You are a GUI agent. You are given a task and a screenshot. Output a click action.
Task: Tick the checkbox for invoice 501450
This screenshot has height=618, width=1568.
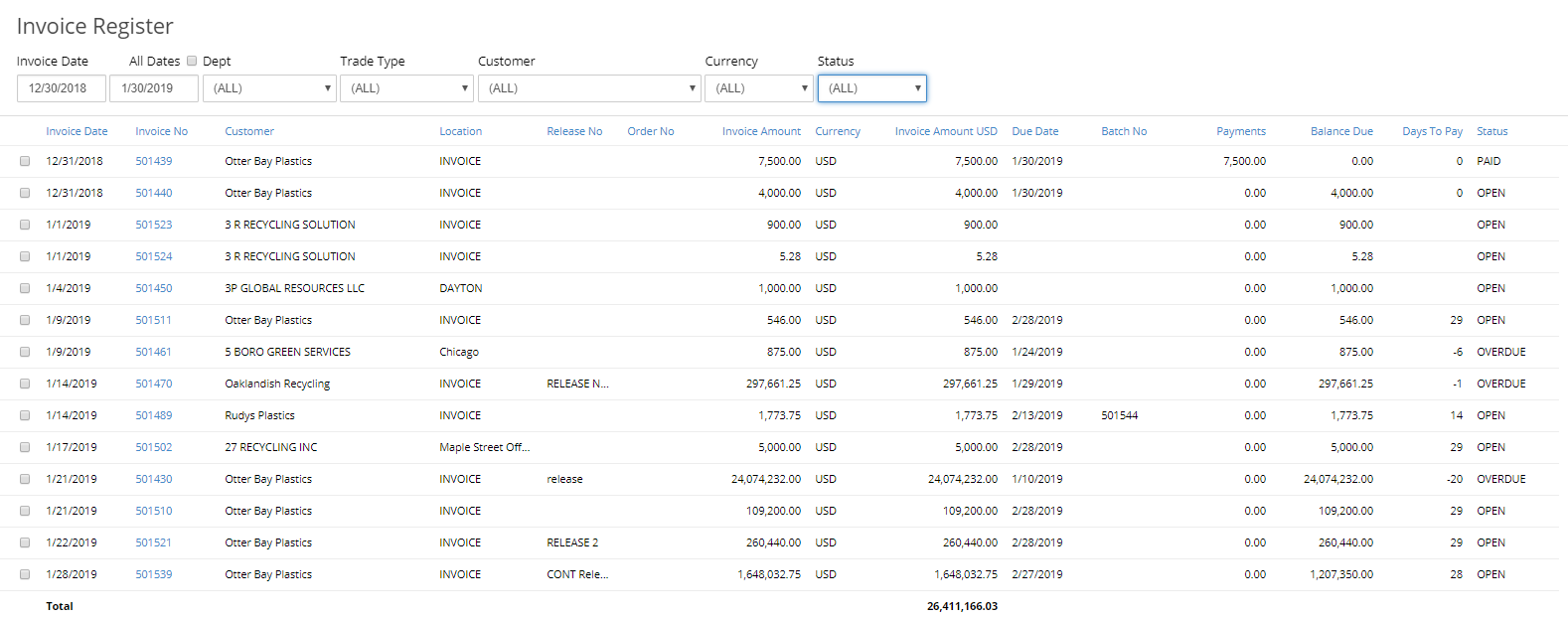pos(25,288)
